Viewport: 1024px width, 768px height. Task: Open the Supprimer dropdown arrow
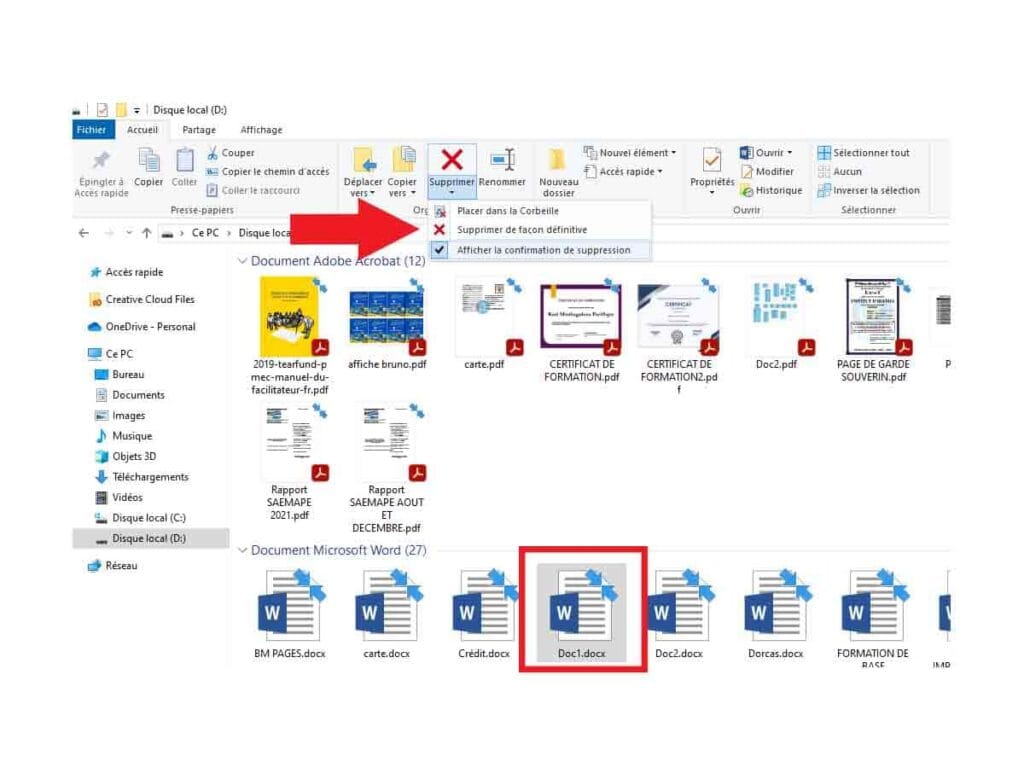[452, 194]
